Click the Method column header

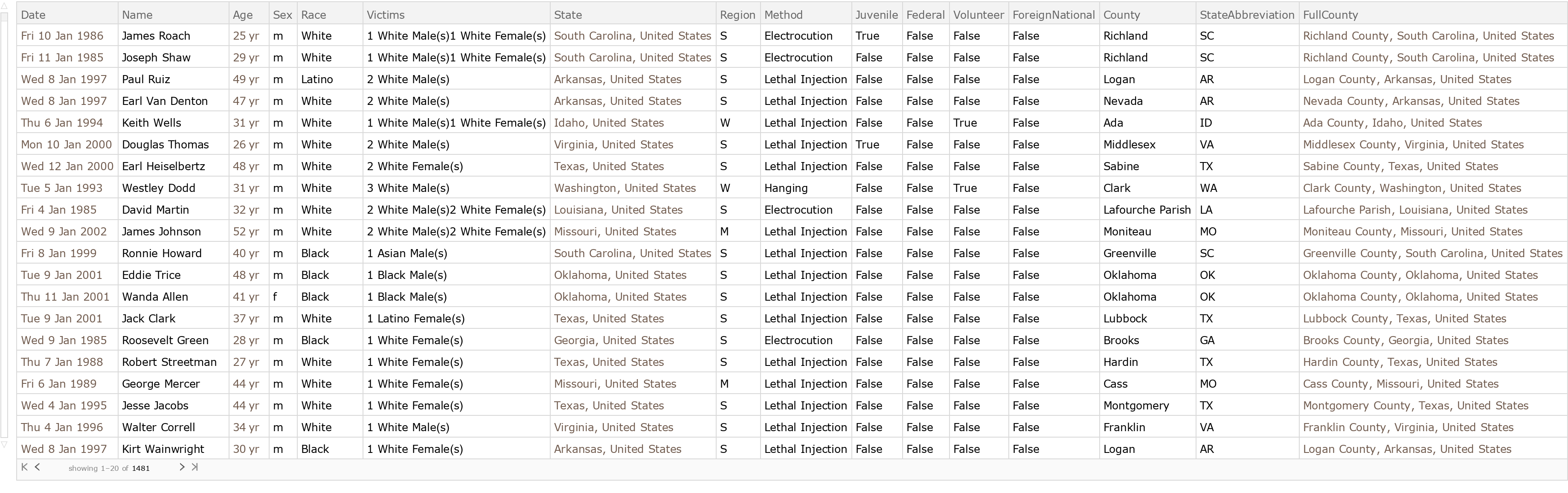coord(783,14)
